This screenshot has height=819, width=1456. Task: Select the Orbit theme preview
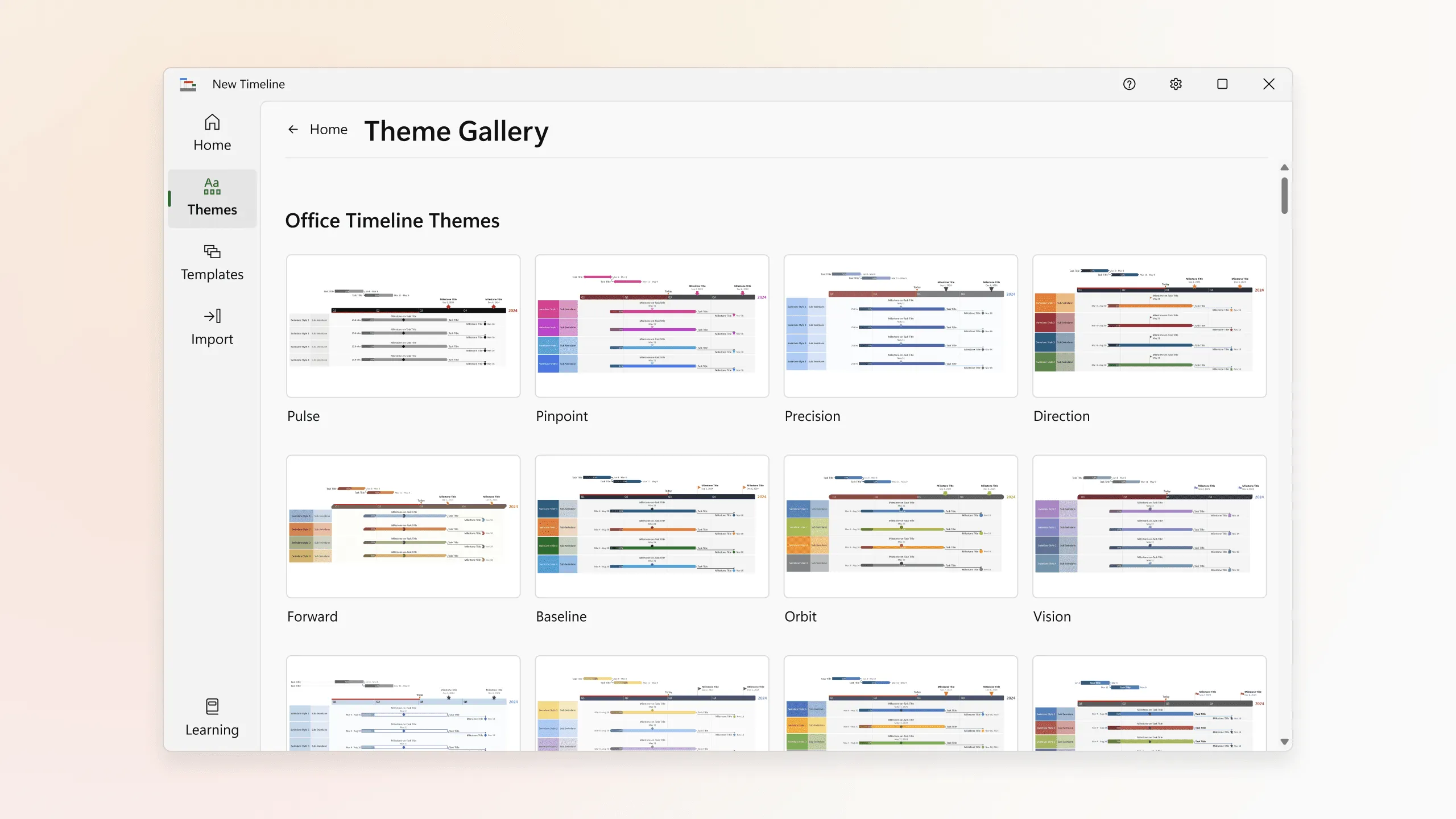[x=900, y=526]
